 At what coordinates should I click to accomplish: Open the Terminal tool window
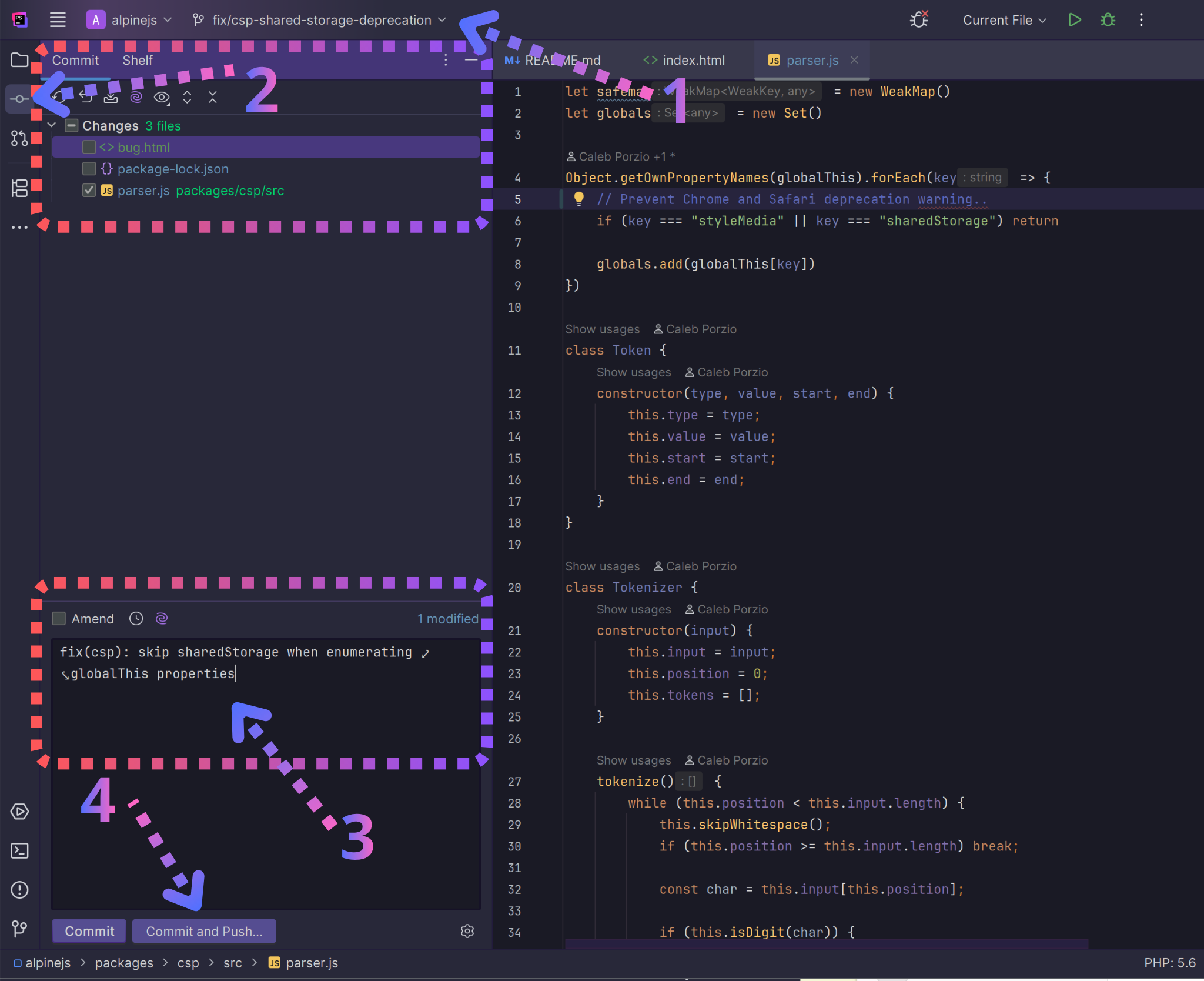[19, 851]
